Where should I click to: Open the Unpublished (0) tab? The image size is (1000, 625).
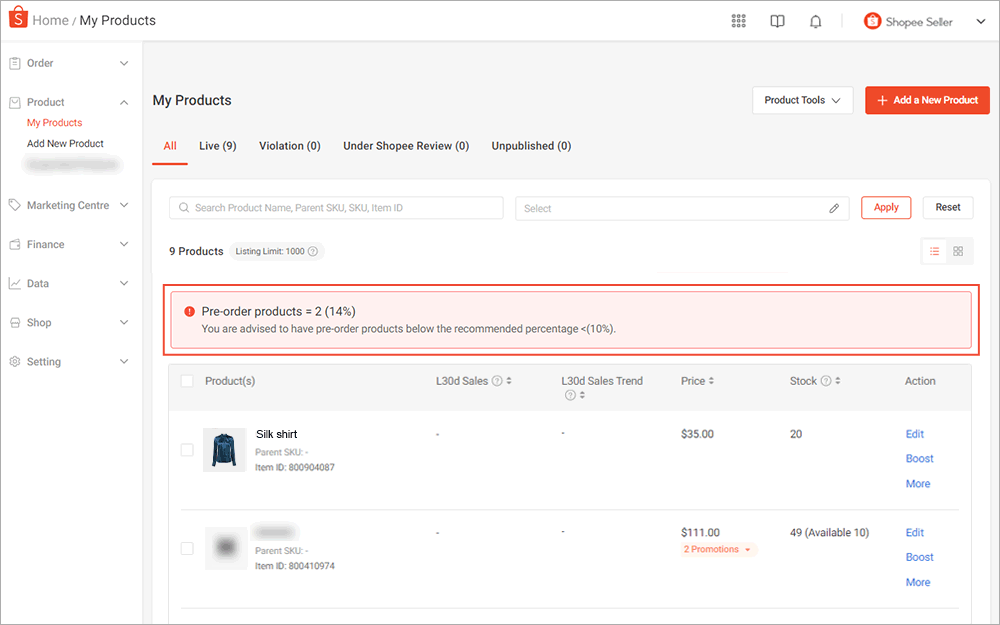point(531,145)
